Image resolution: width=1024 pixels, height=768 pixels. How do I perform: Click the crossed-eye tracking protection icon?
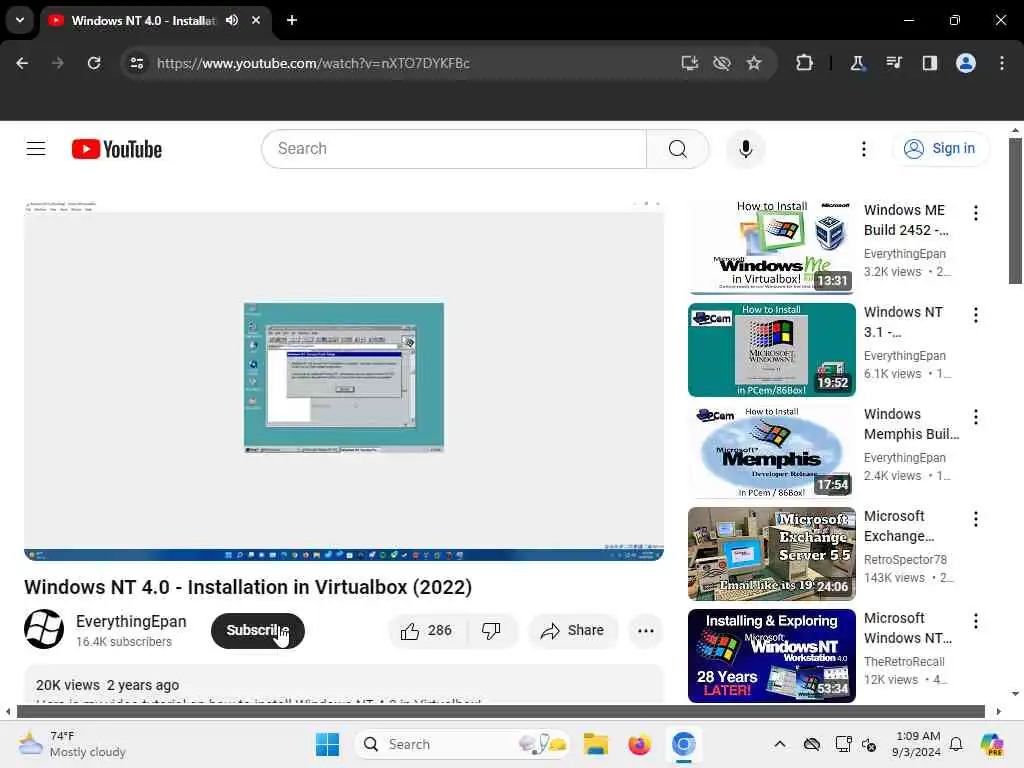[x=722, y=63]
